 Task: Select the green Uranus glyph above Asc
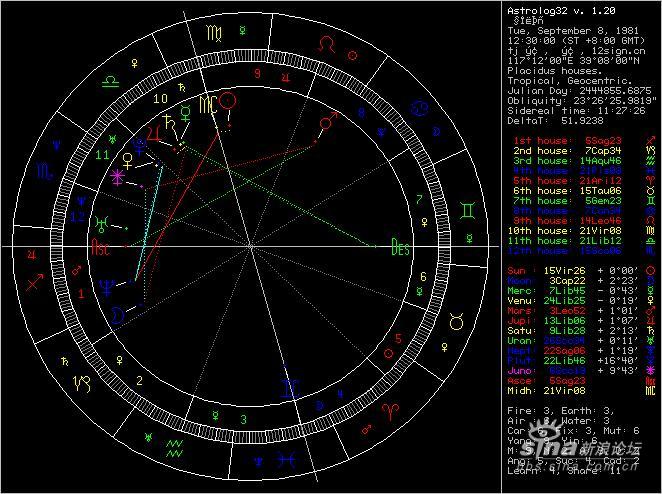point(101,224)
